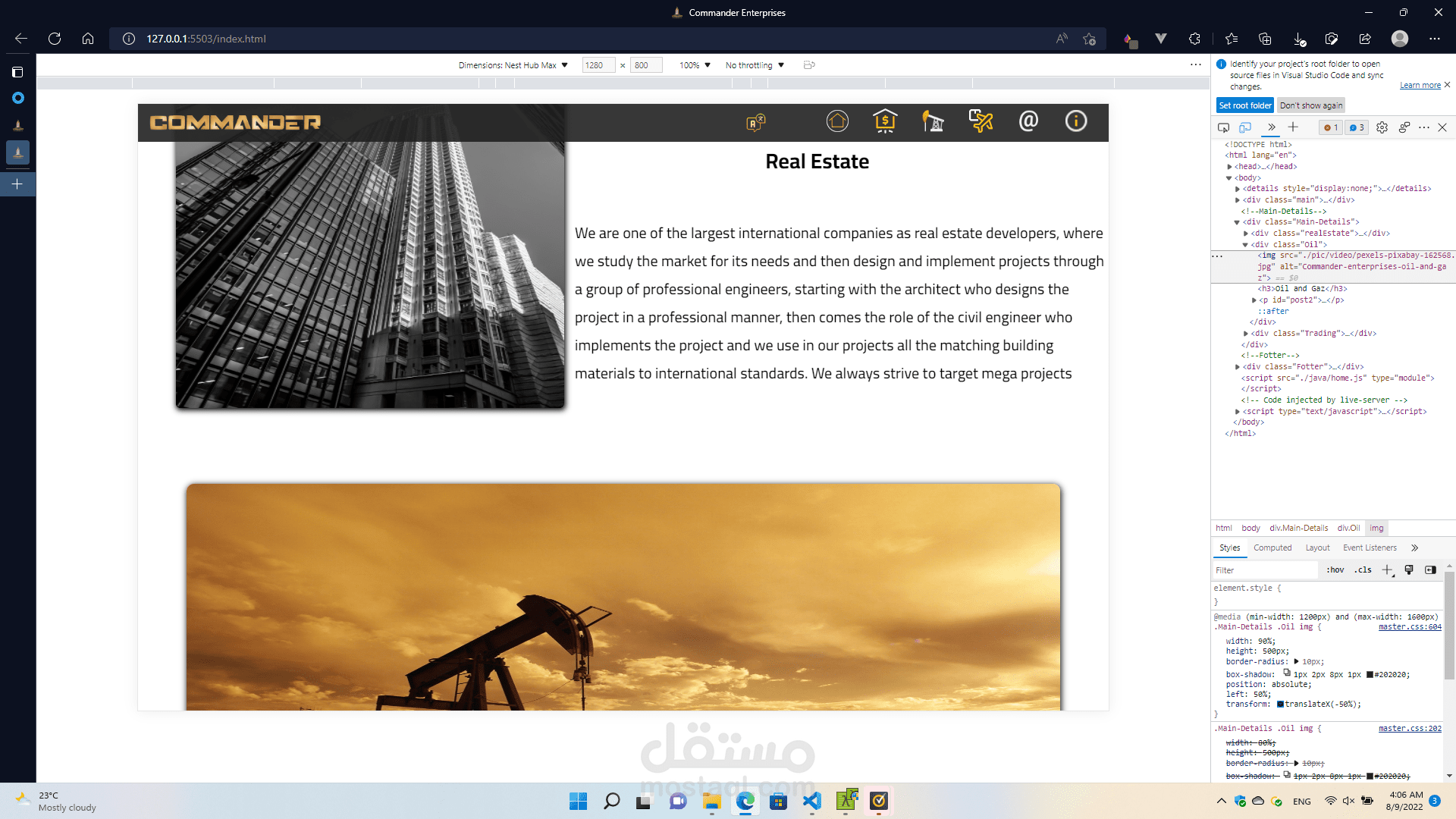Show more DevTools tools with chevron

pos(1272,127)
